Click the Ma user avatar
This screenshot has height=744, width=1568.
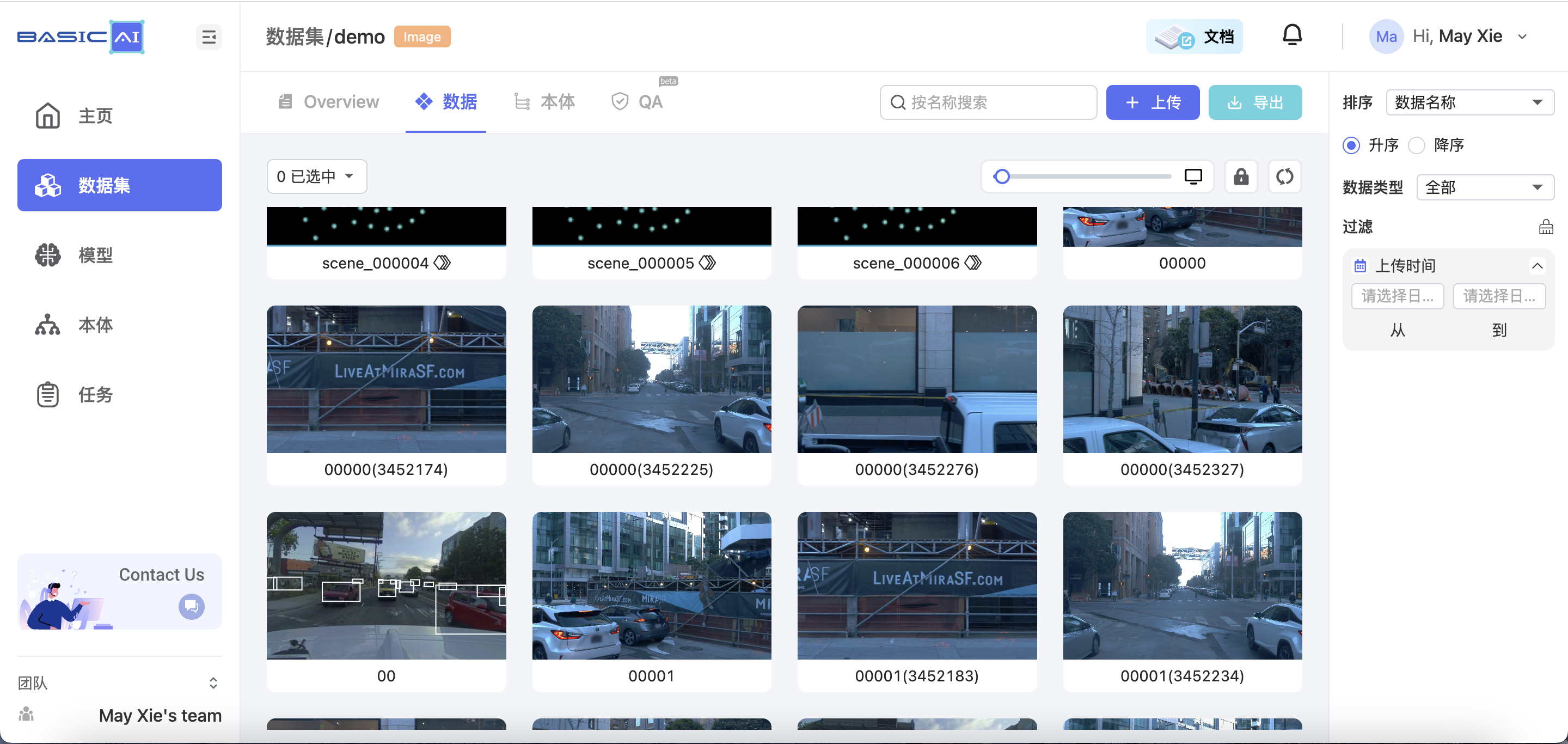click(x=1386, y=36)
